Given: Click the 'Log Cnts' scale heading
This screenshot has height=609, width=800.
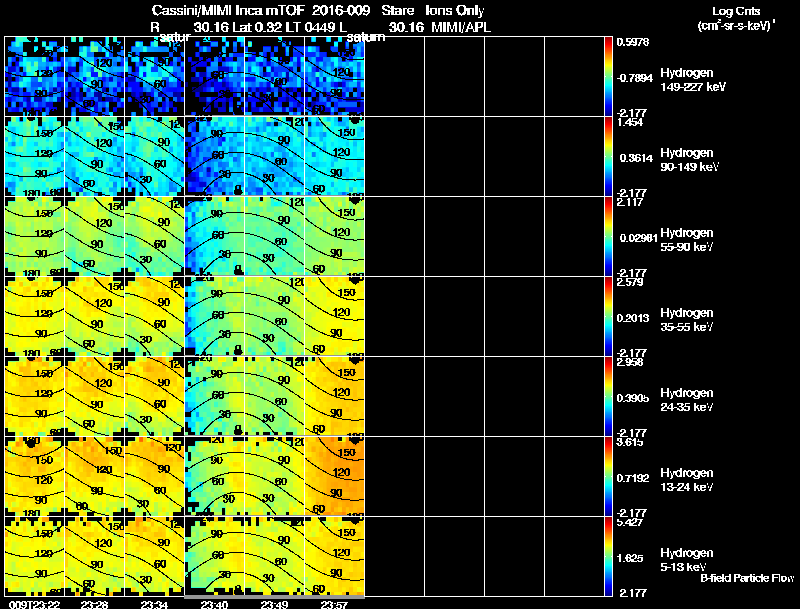Looking at the screenshot, I should (736, 11).
